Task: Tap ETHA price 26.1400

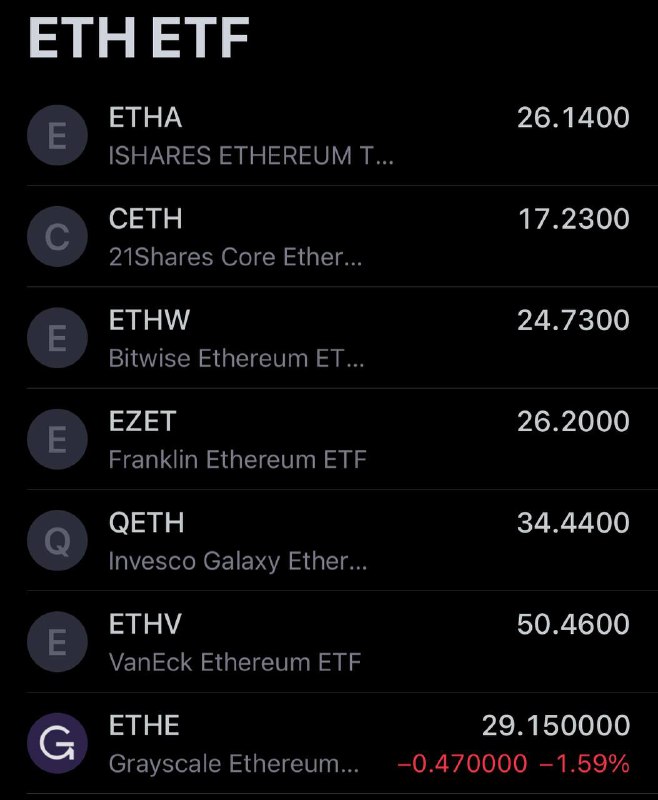Action: 573,118
